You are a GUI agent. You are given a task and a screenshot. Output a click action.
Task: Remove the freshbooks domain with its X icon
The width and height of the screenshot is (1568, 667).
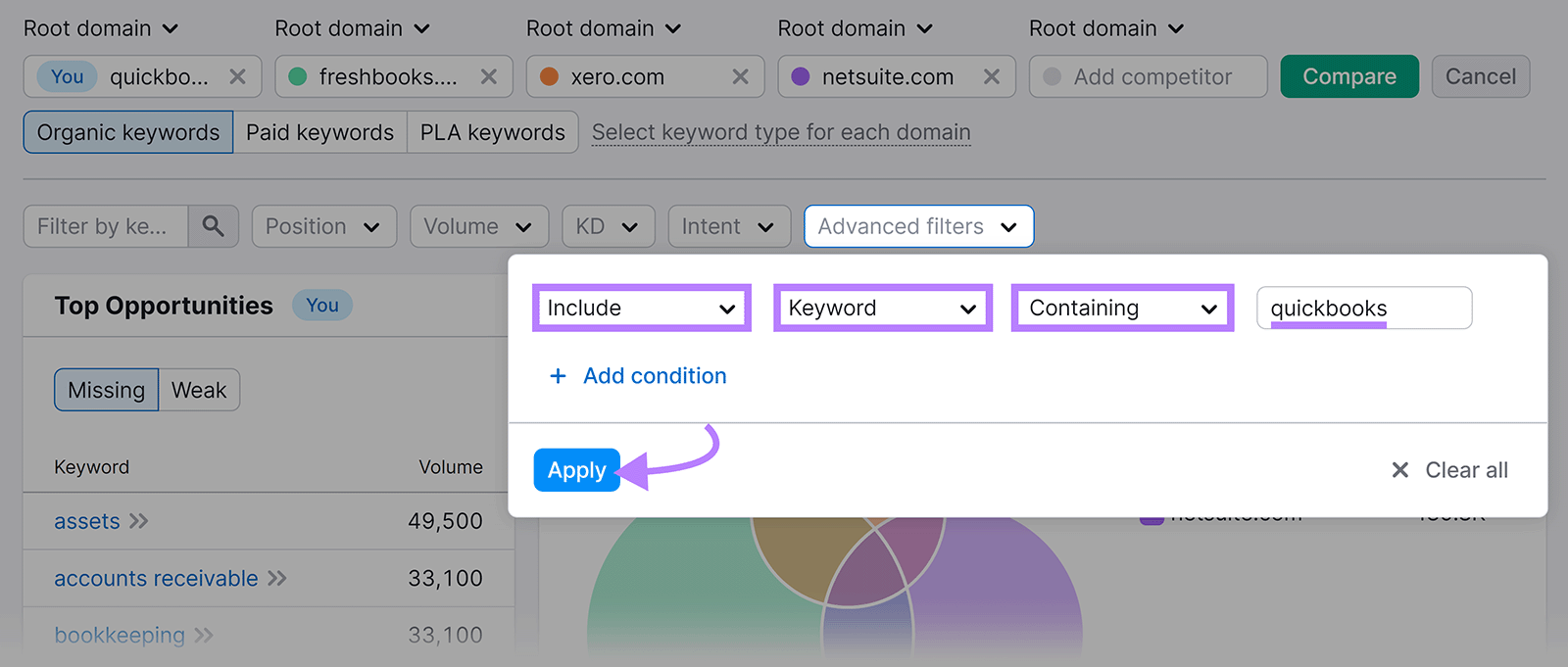pos(489,76)
